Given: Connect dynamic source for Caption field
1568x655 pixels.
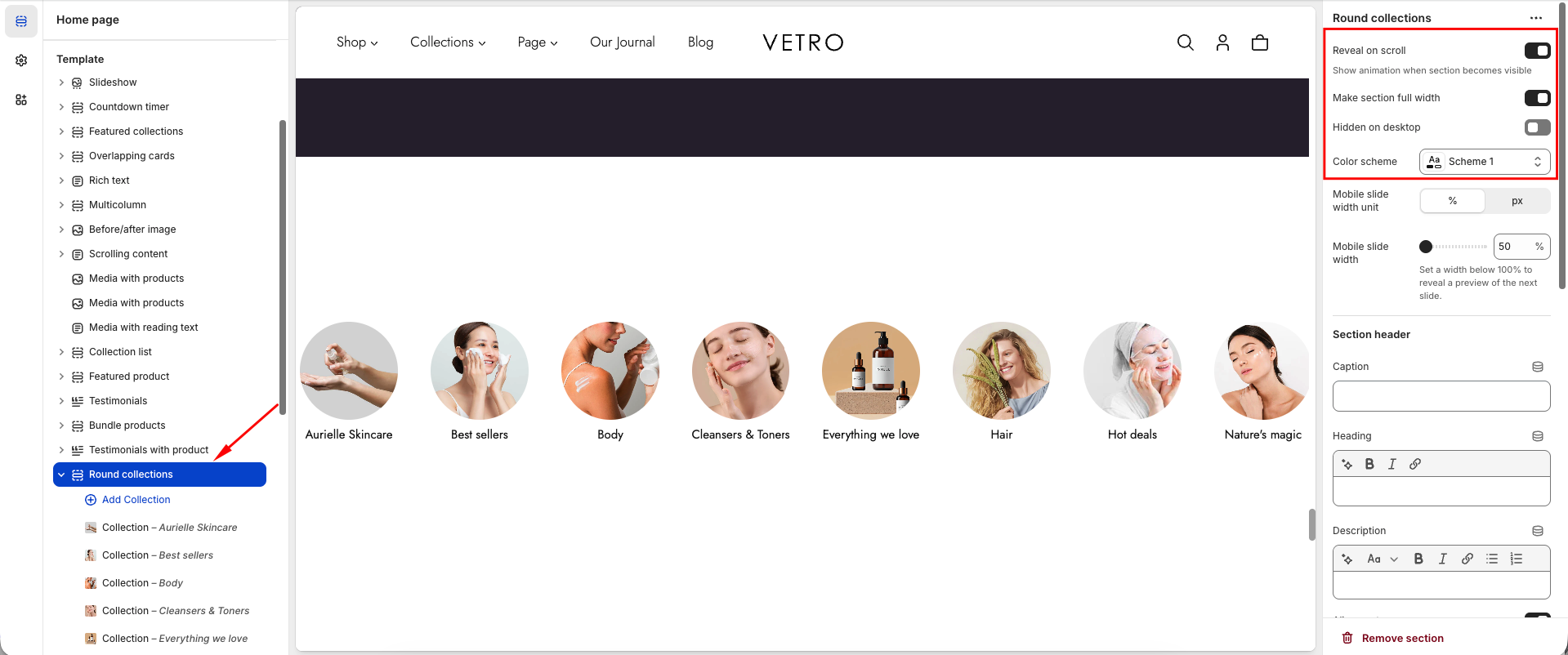Looking at the screenshot, I should pyautogui.click(x=1538, y=367).
